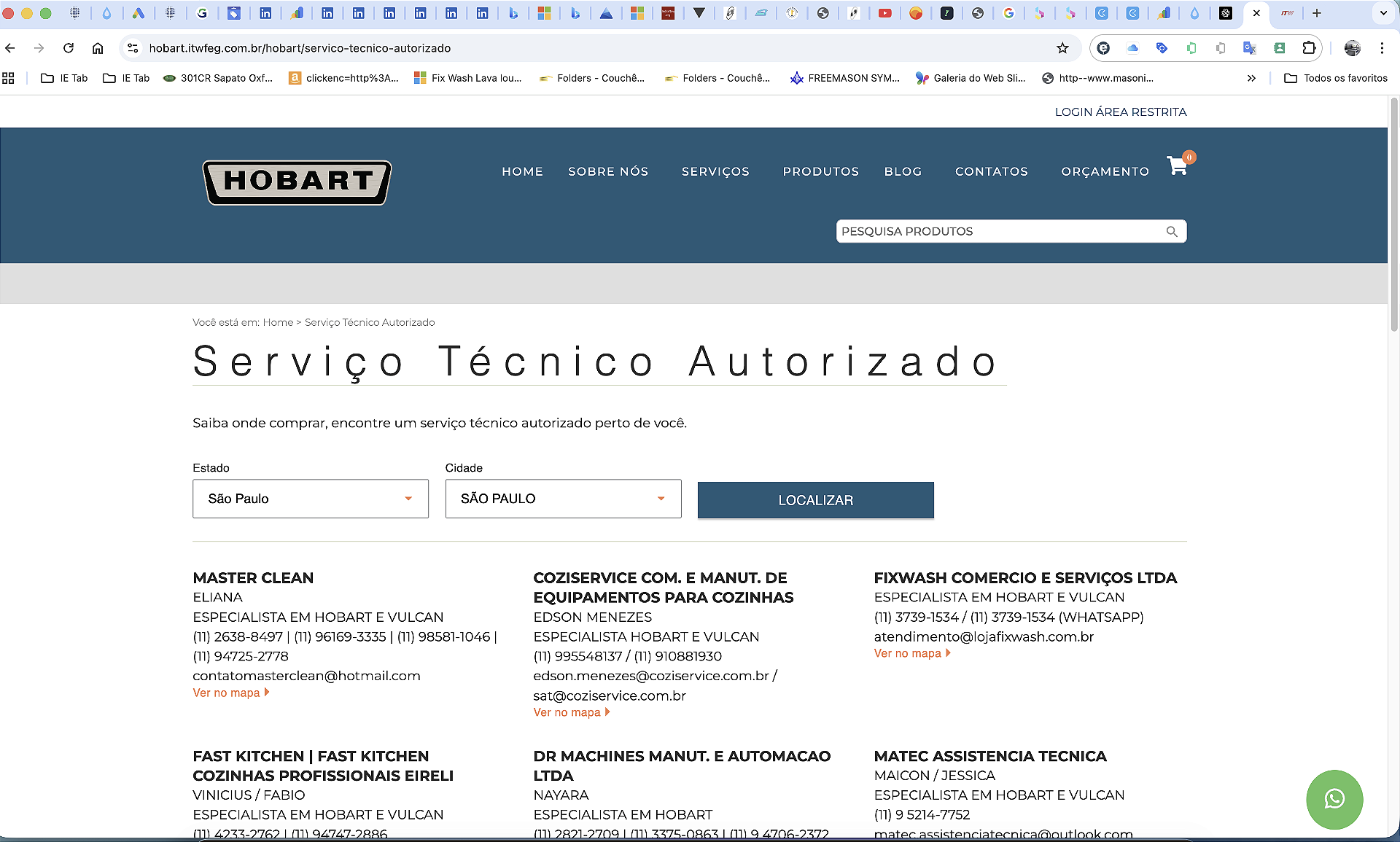Close the current active tab
Image resolution: width=1400 pixels, height=842 pixels.
(x=1256, y=13)
